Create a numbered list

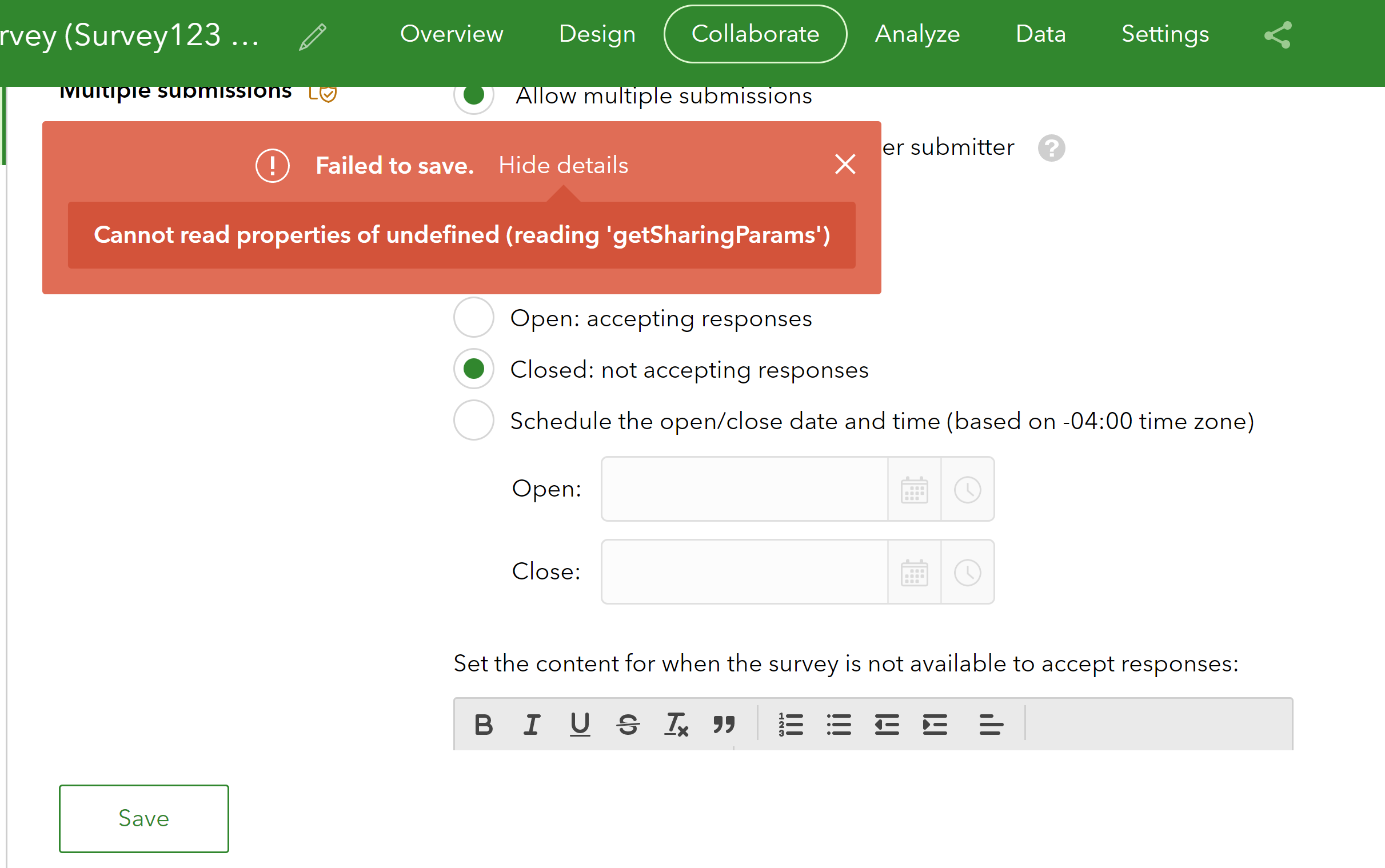[x=790, y=725]
